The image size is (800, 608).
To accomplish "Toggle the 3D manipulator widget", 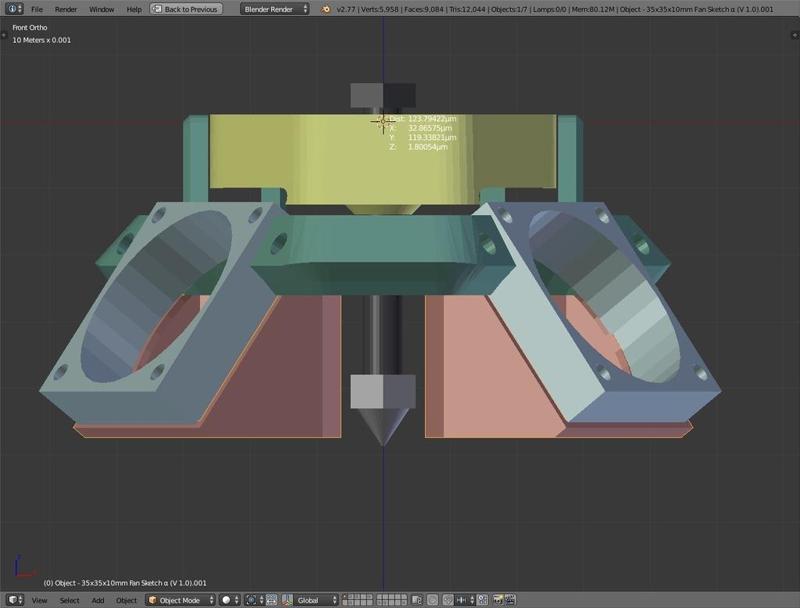I will pyautogui.click(x=271, y=600).
